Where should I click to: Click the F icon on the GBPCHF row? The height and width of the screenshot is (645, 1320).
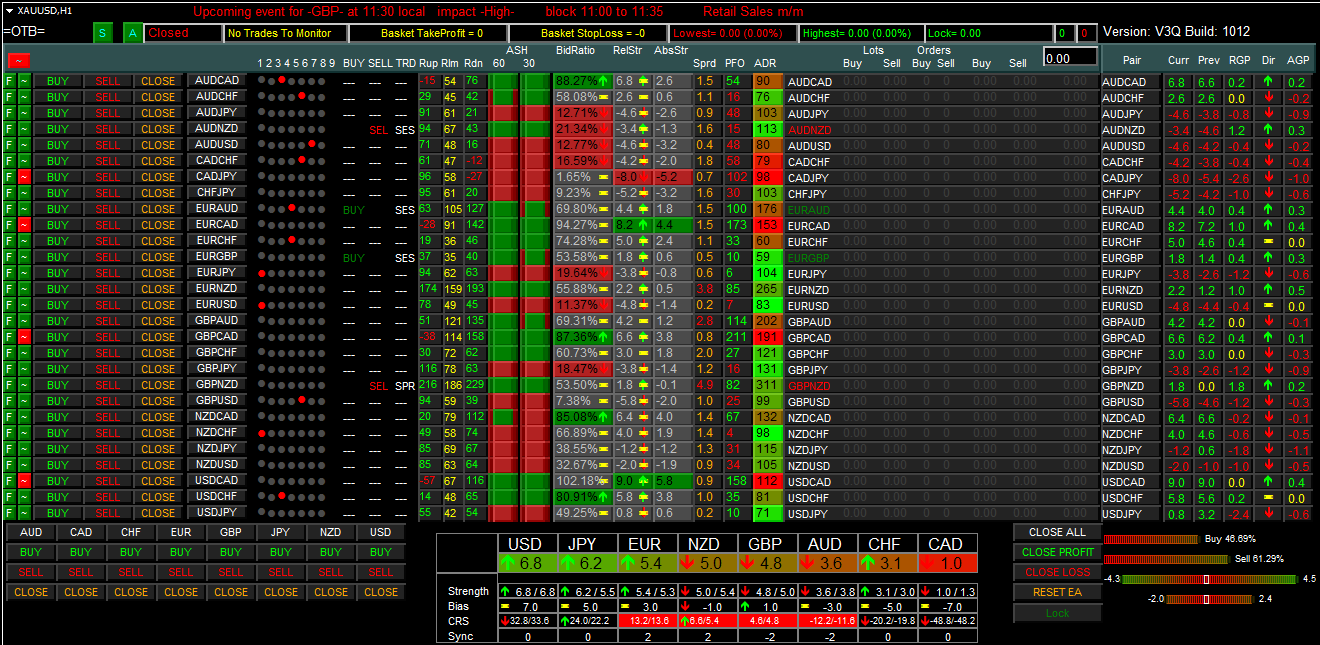[10, 353]
